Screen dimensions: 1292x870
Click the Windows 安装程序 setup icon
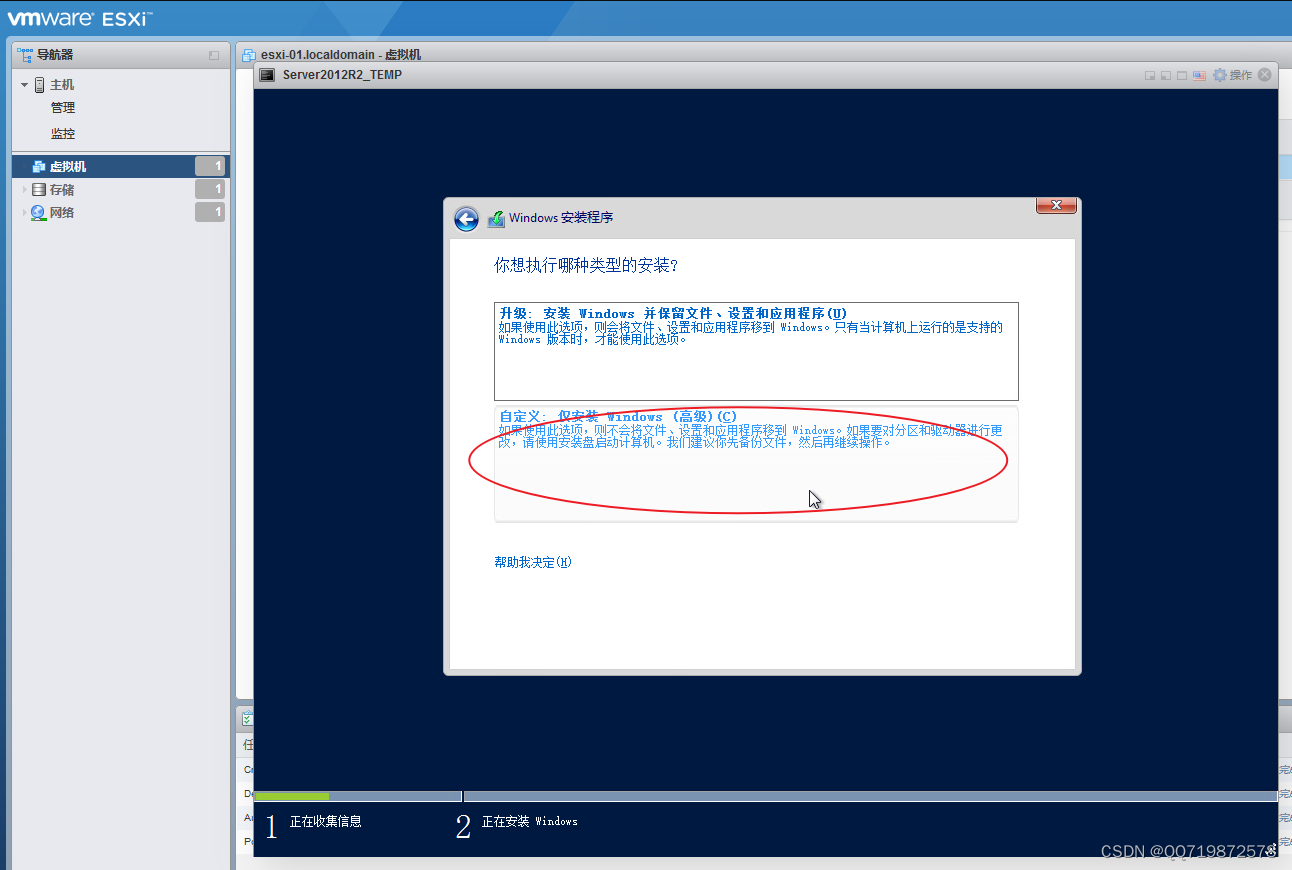click(496, 219)
